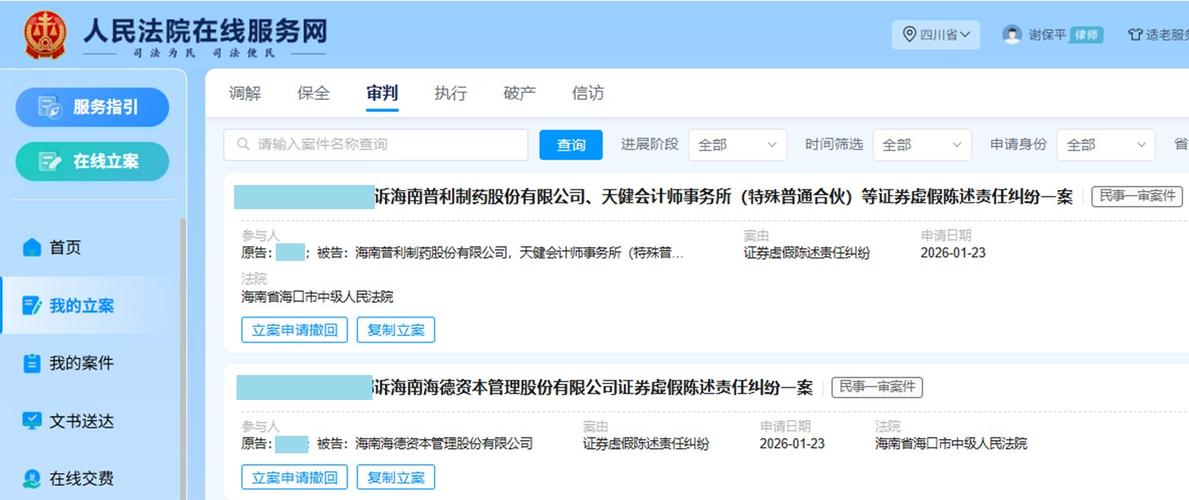The image size is (1189, 500).
Task: Switch to the 信访 tab
Action: (x=588, y=93)
